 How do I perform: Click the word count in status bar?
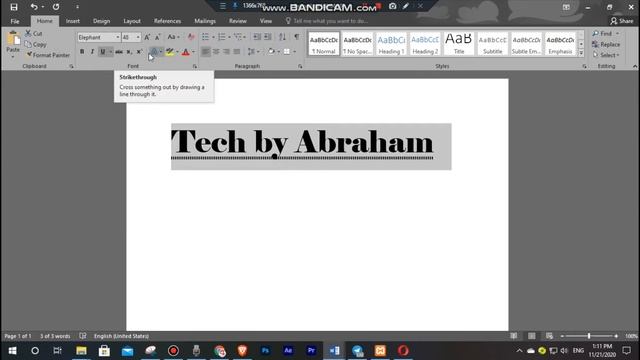pyautogui.click(x=55, y=336)
